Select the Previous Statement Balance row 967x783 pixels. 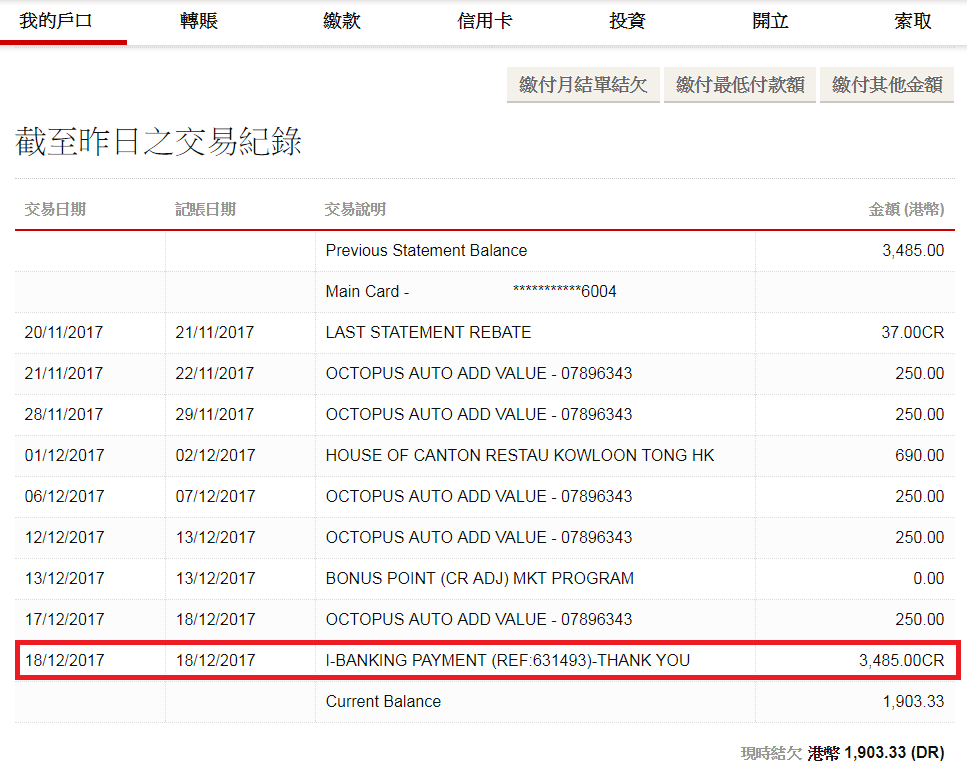[x=426, y=250]
